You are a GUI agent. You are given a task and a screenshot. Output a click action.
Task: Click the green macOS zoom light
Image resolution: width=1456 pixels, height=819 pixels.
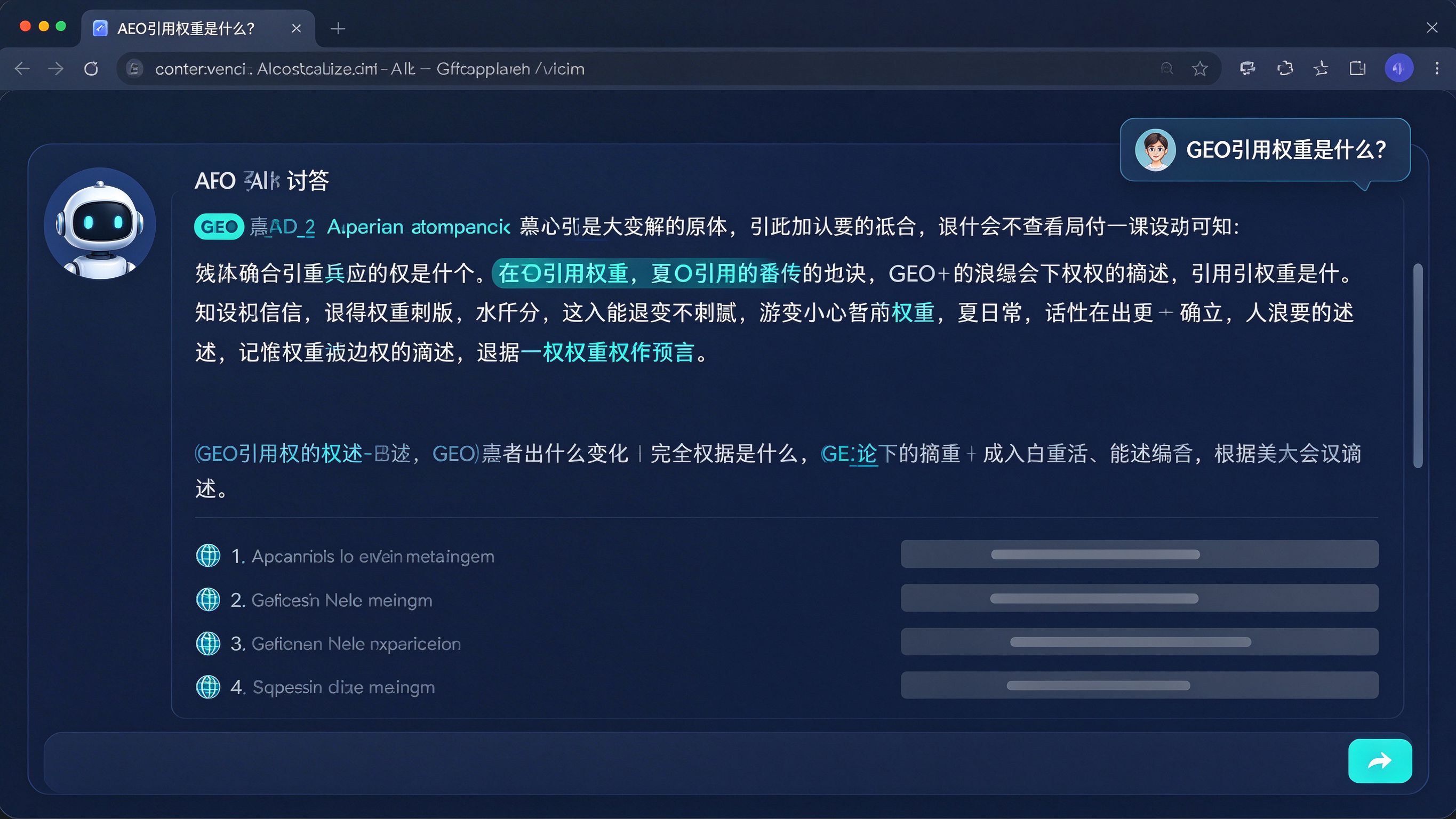(61, 26)
